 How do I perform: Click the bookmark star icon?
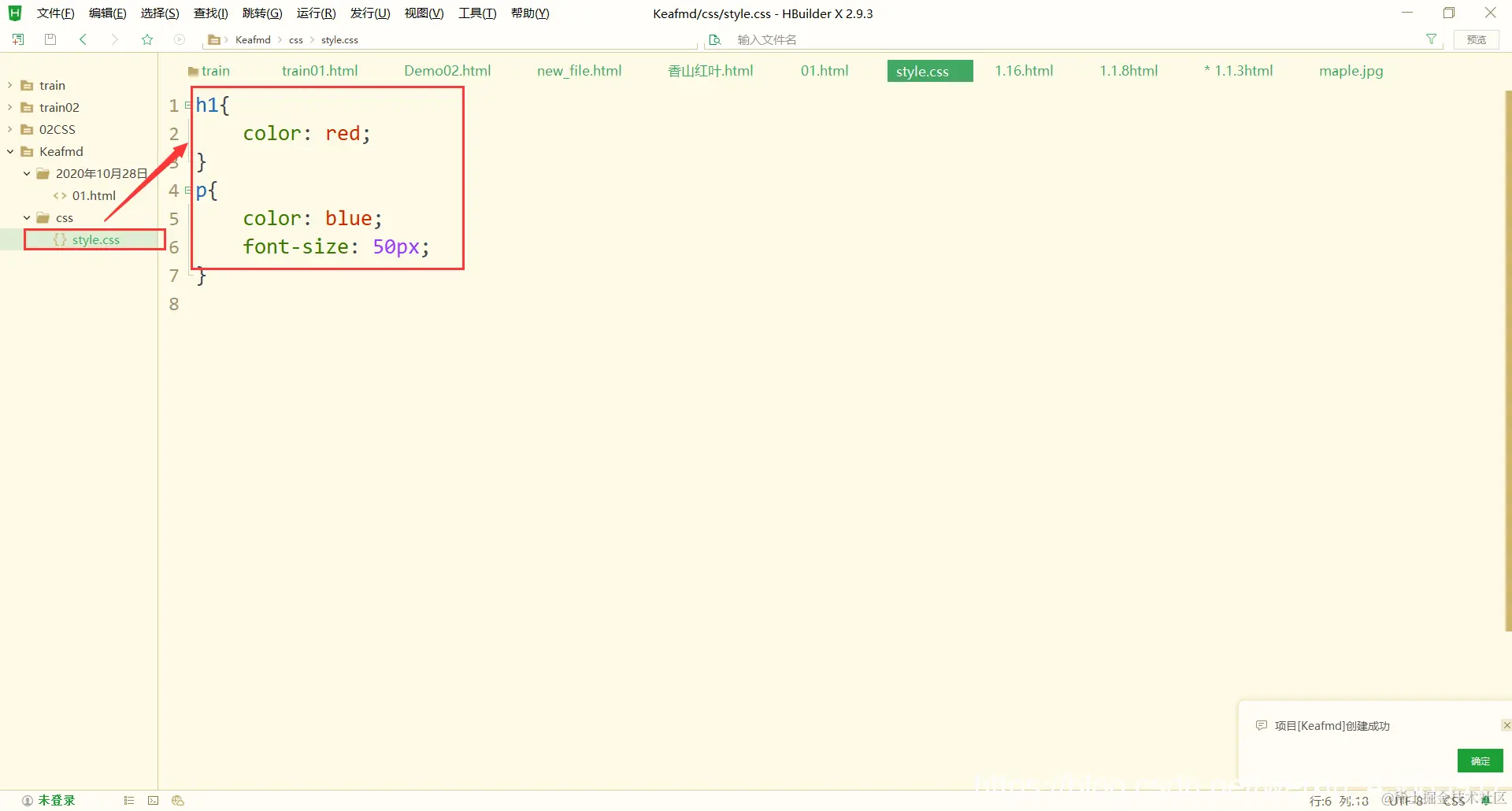click(147, 39)
